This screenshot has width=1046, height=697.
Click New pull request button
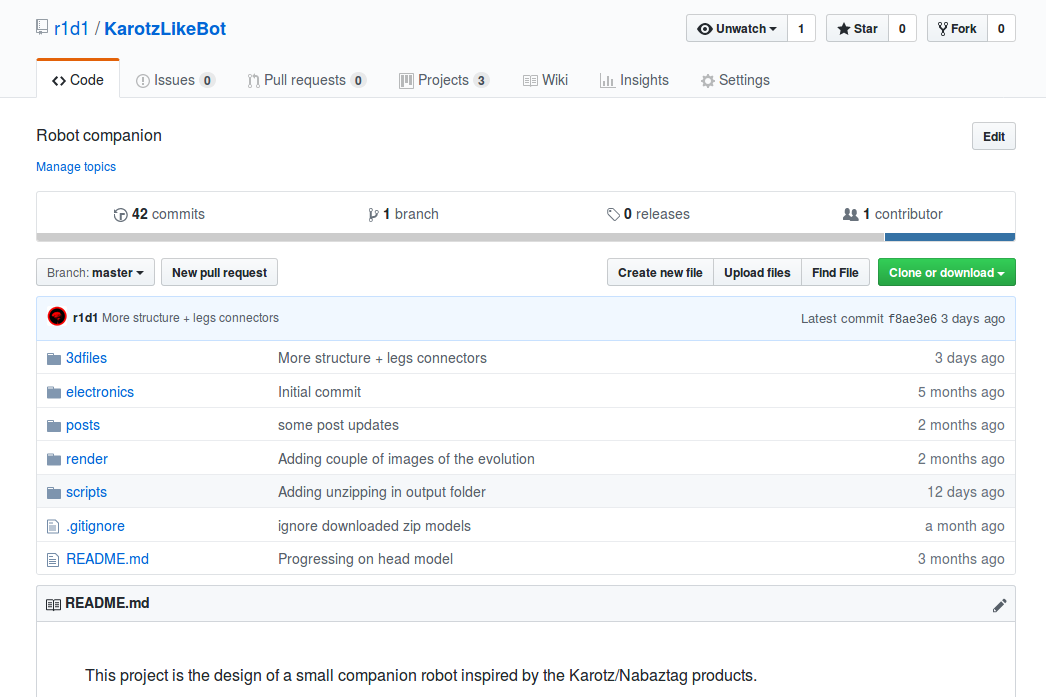219,272
